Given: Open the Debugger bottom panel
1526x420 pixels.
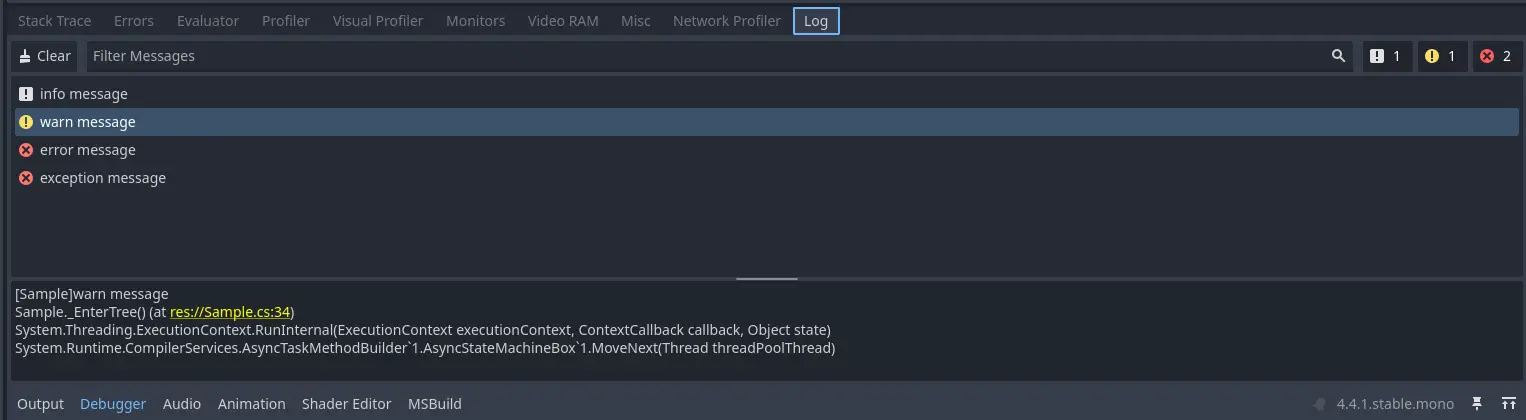Looking at the screenshot, I should click(x=113, y=404).
